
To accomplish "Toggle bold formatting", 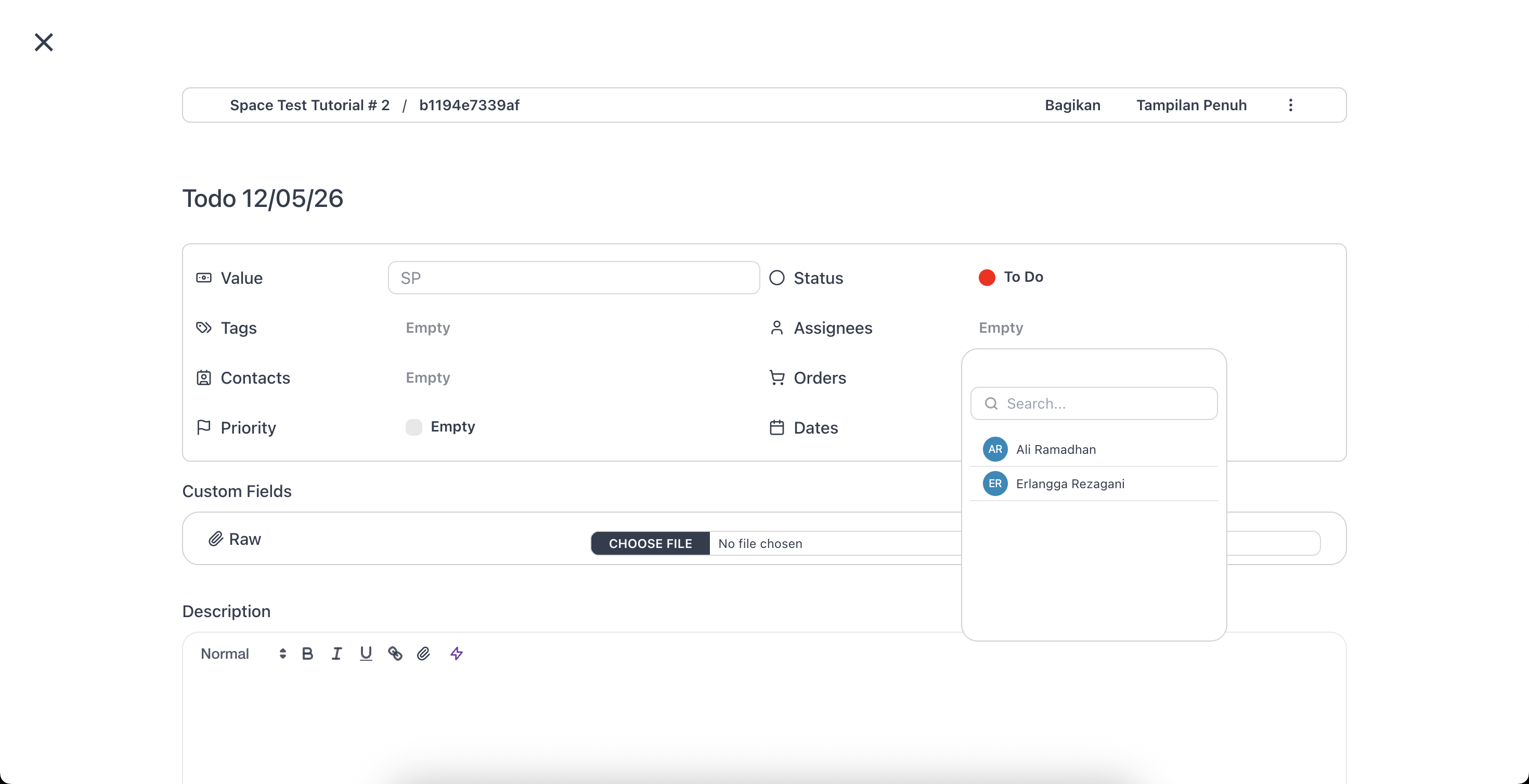I will pos(307,654).
